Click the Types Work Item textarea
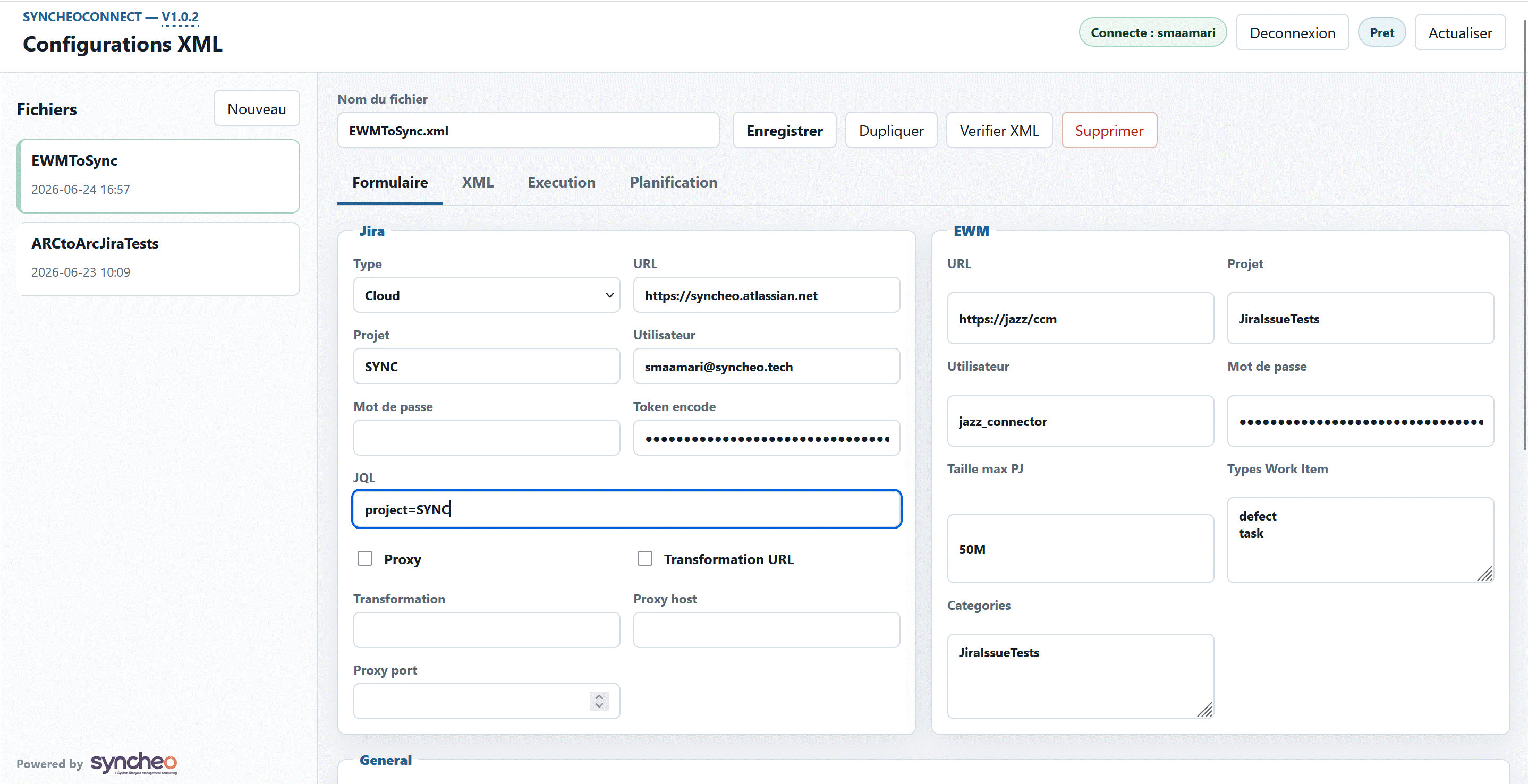 pyautogui.click(x=1360, y=540)
